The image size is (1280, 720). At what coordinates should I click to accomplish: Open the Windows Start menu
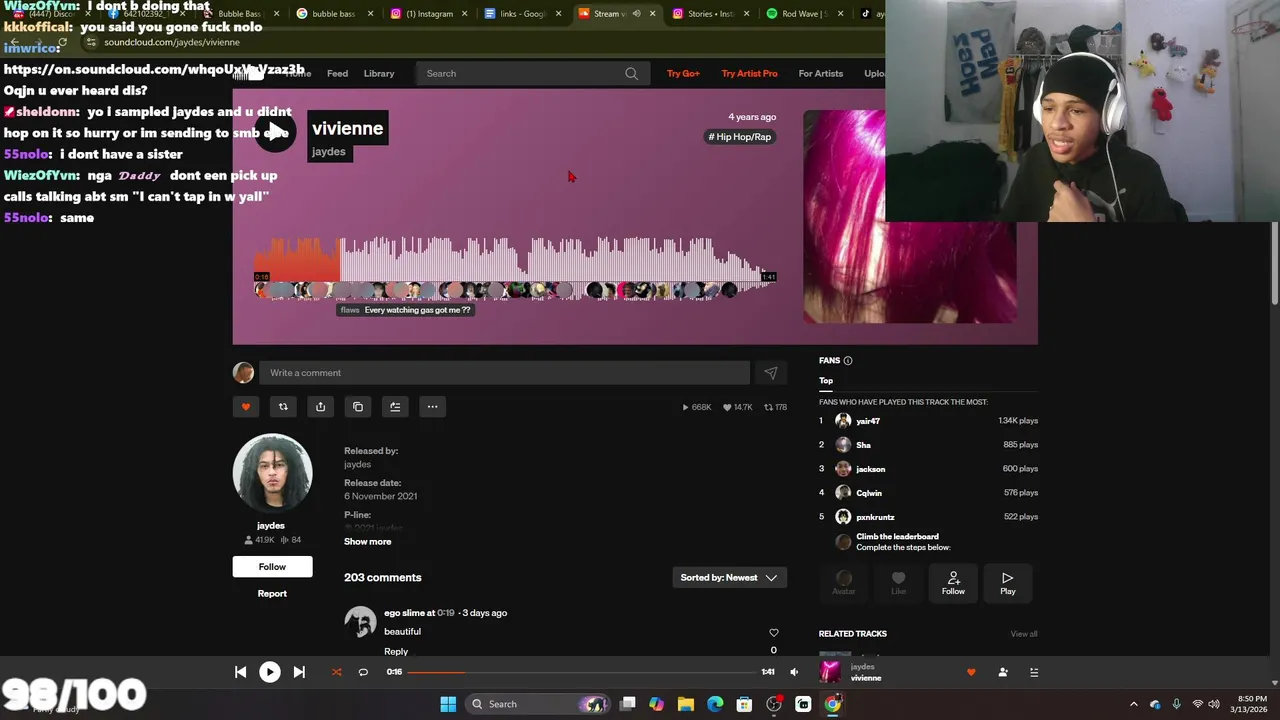coord(448,704)
